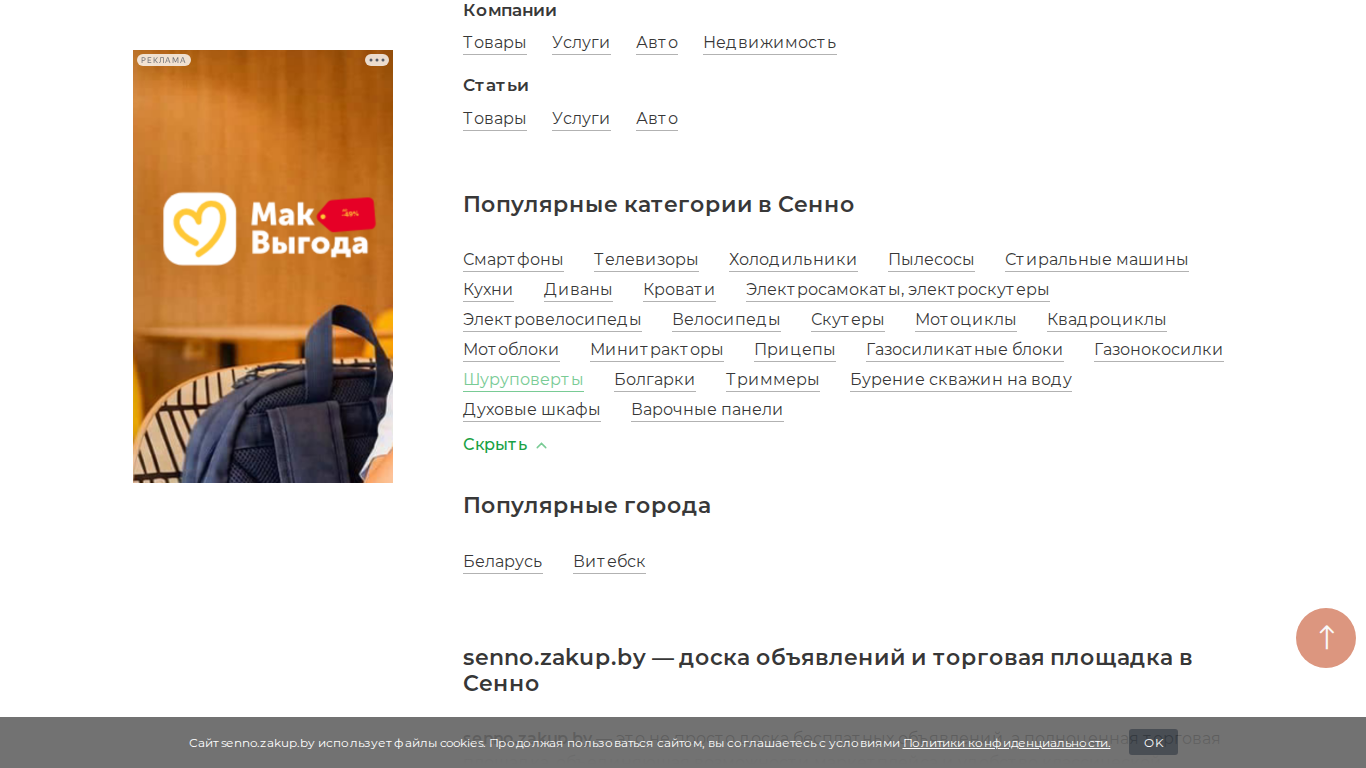Open the Квадроциклы category
This screenshot has height=768, width=1366.
coord(1107,320)
